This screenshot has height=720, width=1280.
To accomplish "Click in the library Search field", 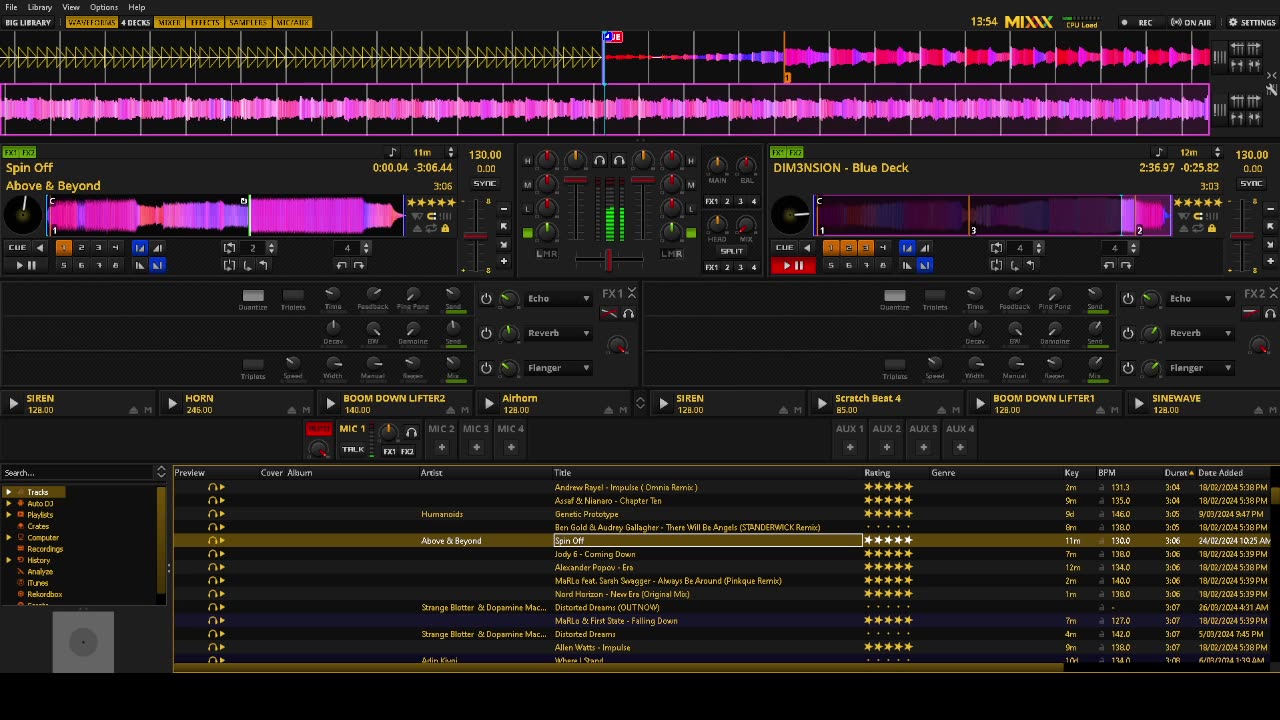I will tap(78, 472).
